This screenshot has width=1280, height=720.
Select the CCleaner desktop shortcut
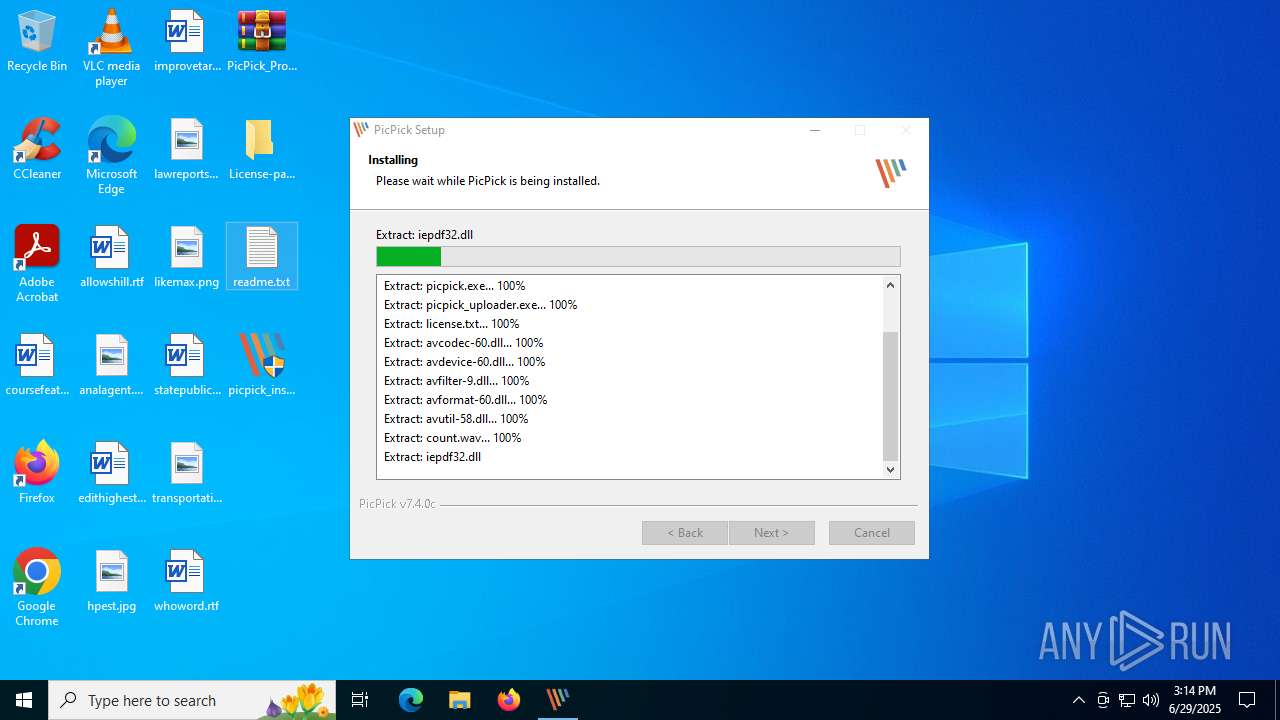[37, 150]
